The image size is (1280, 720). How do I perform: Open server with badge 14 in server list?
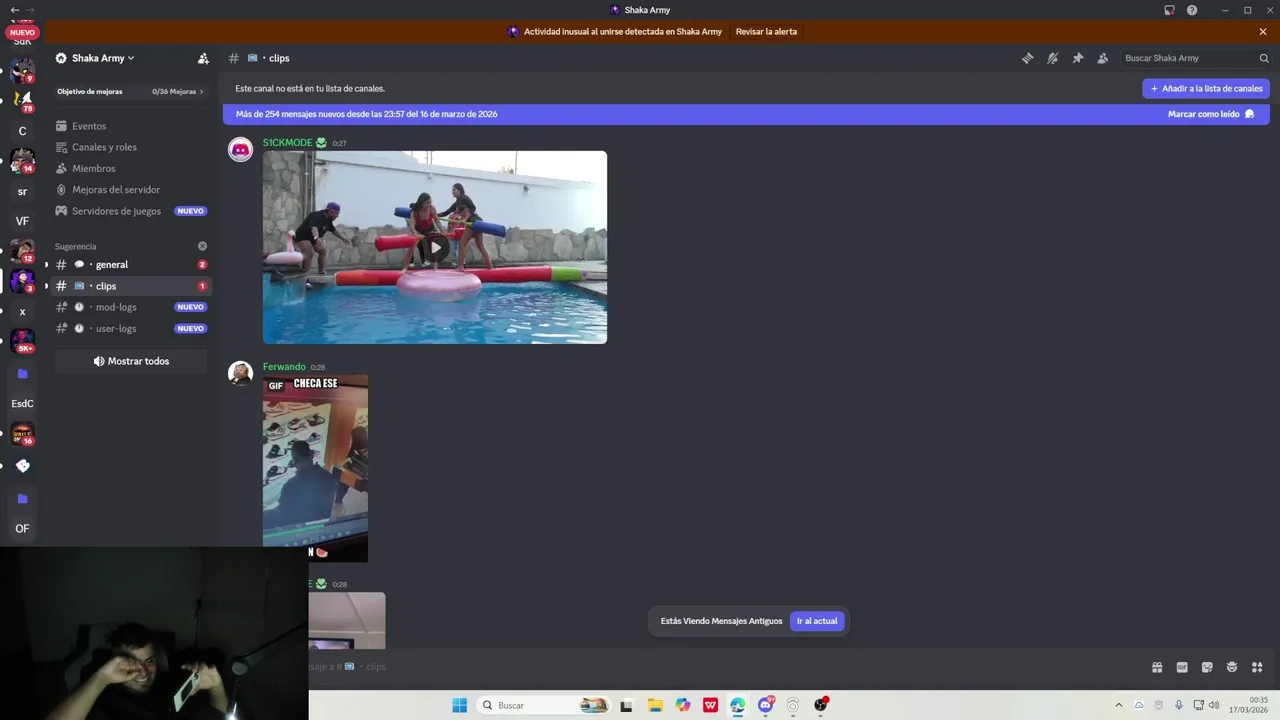[22, 161]
